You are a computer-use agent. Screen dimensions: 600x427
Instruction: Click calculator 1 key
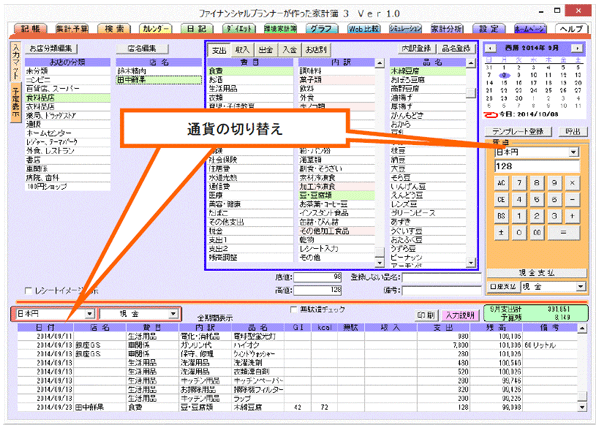(x=519, y=216)
